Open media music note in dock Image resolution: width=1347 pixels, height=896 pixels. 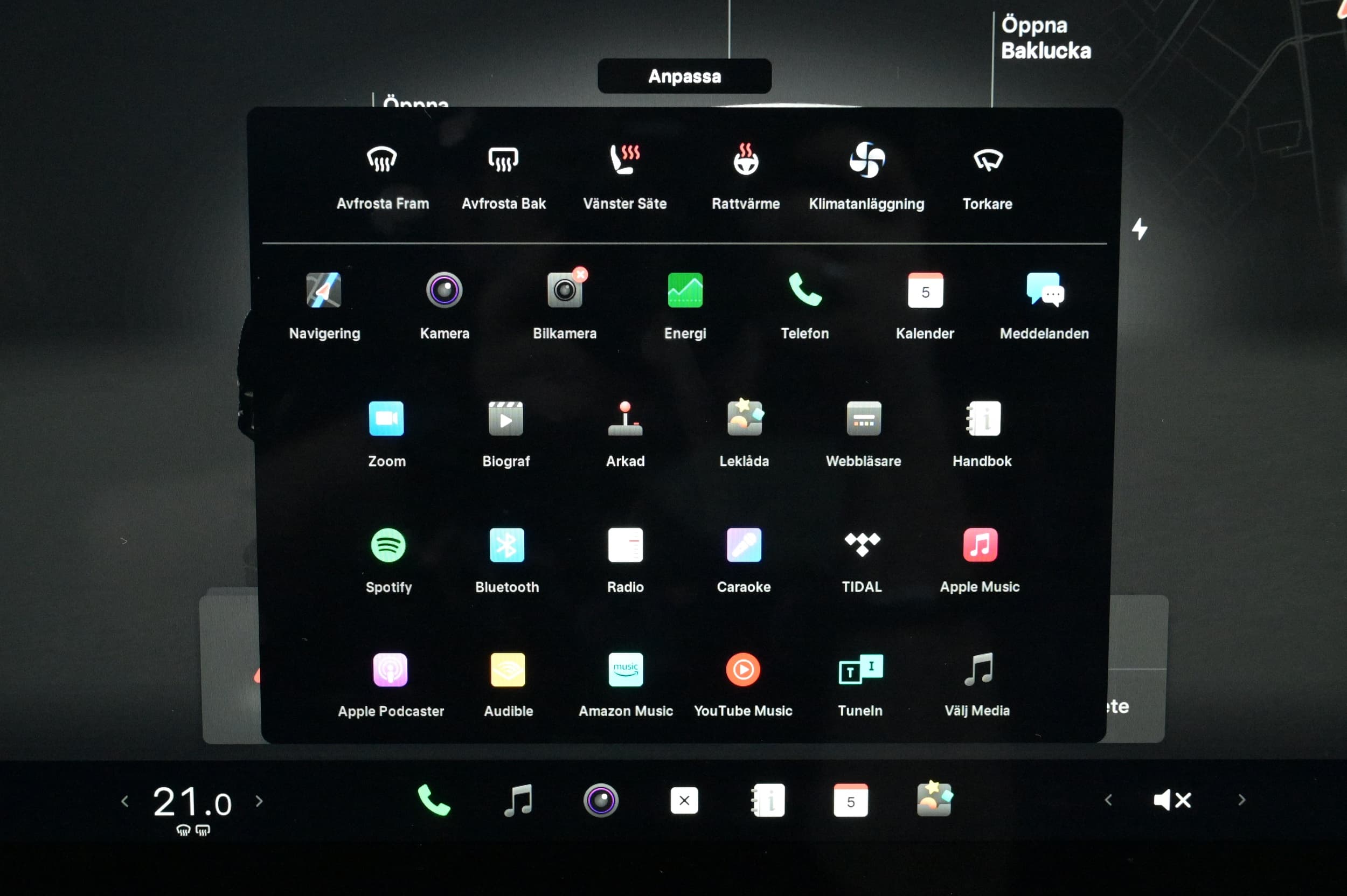[518, 800]
